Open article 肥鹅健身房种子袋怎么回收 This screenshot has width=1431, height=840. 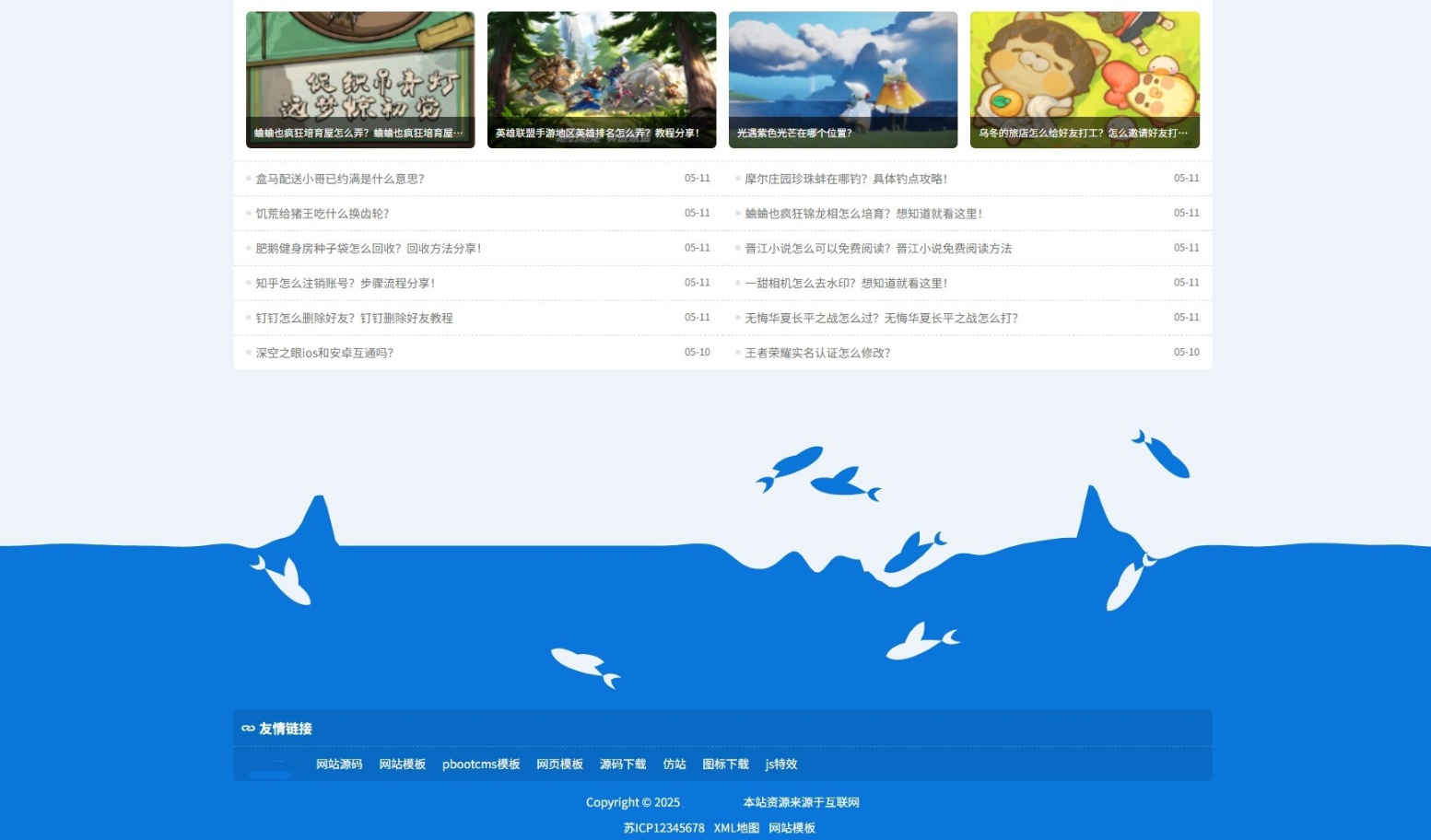click(x=369, y=249)
